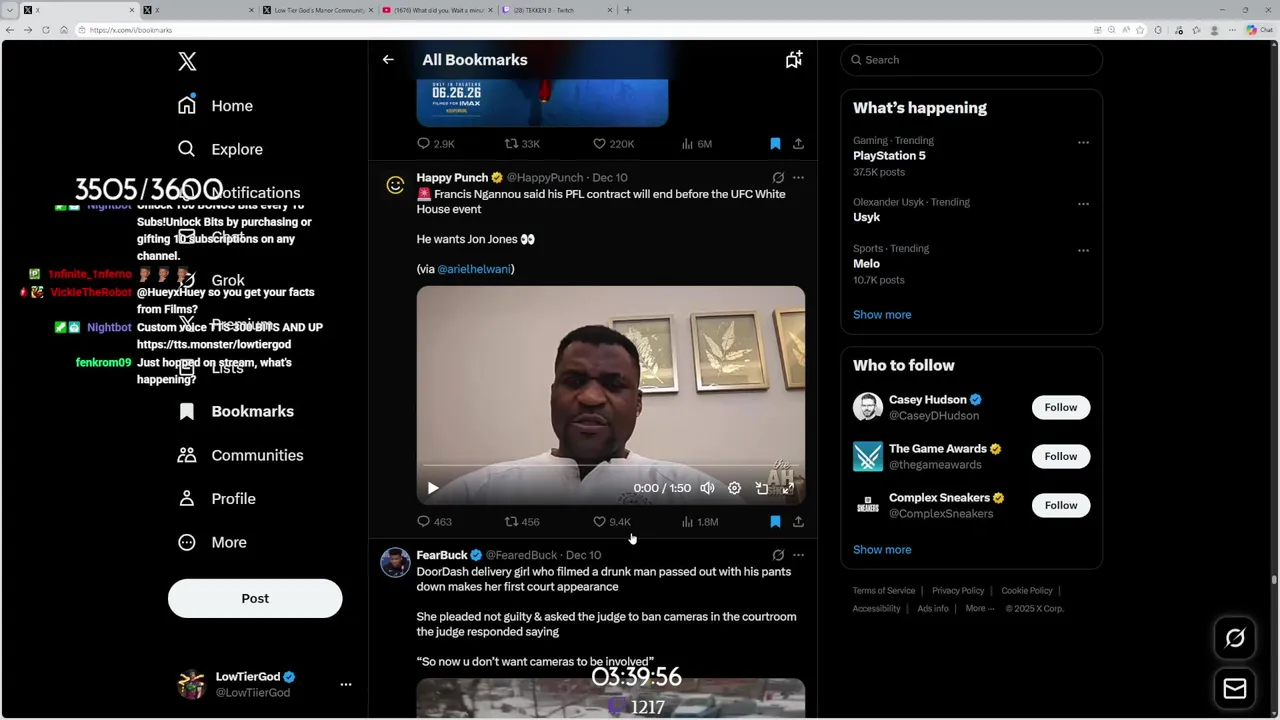Click the add bookmark folder icon
This screenshot has width=1280, height=720.
[794, 60]
